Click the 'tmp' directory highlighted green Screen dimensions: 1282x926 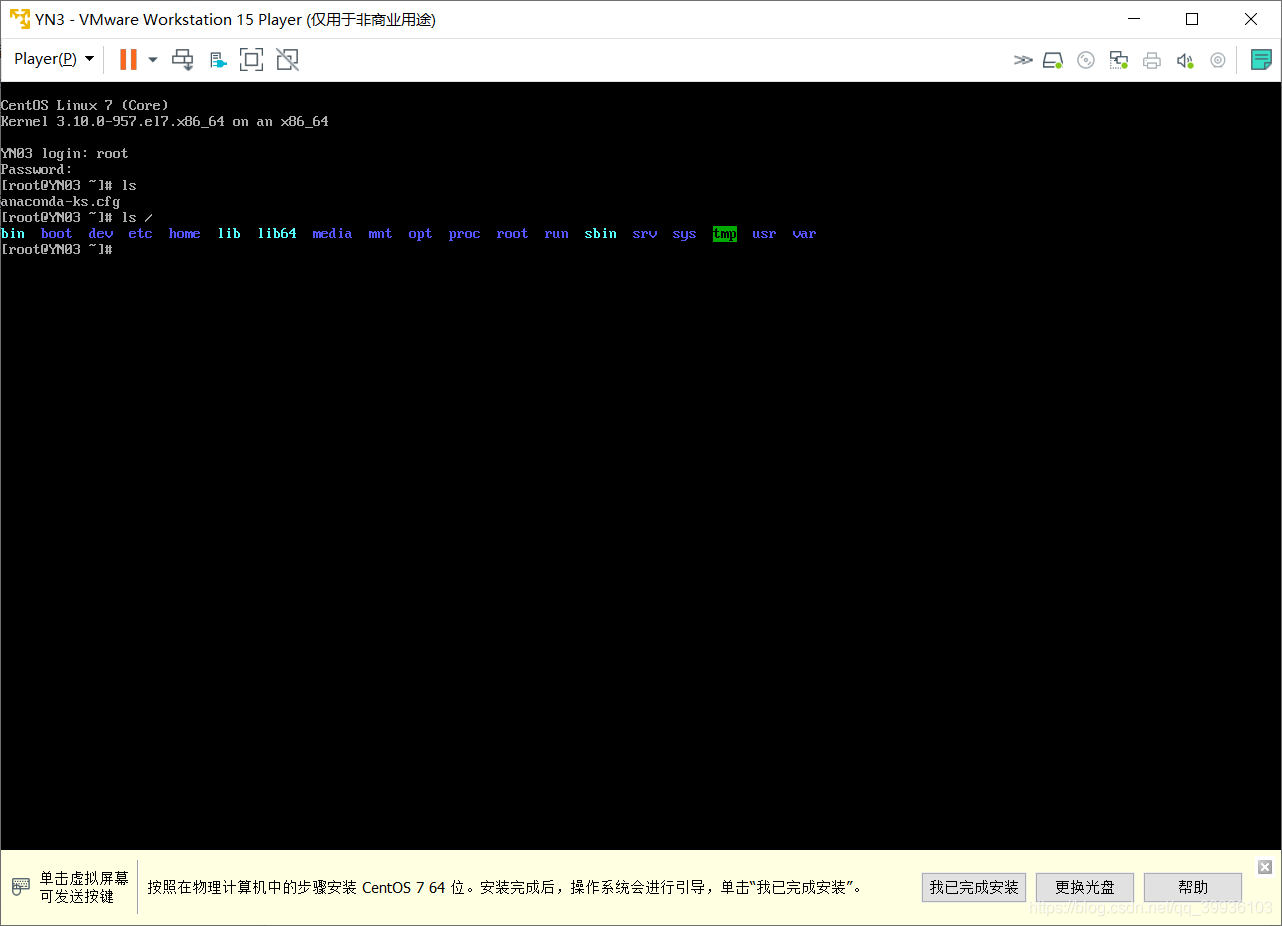click(725, 233)
